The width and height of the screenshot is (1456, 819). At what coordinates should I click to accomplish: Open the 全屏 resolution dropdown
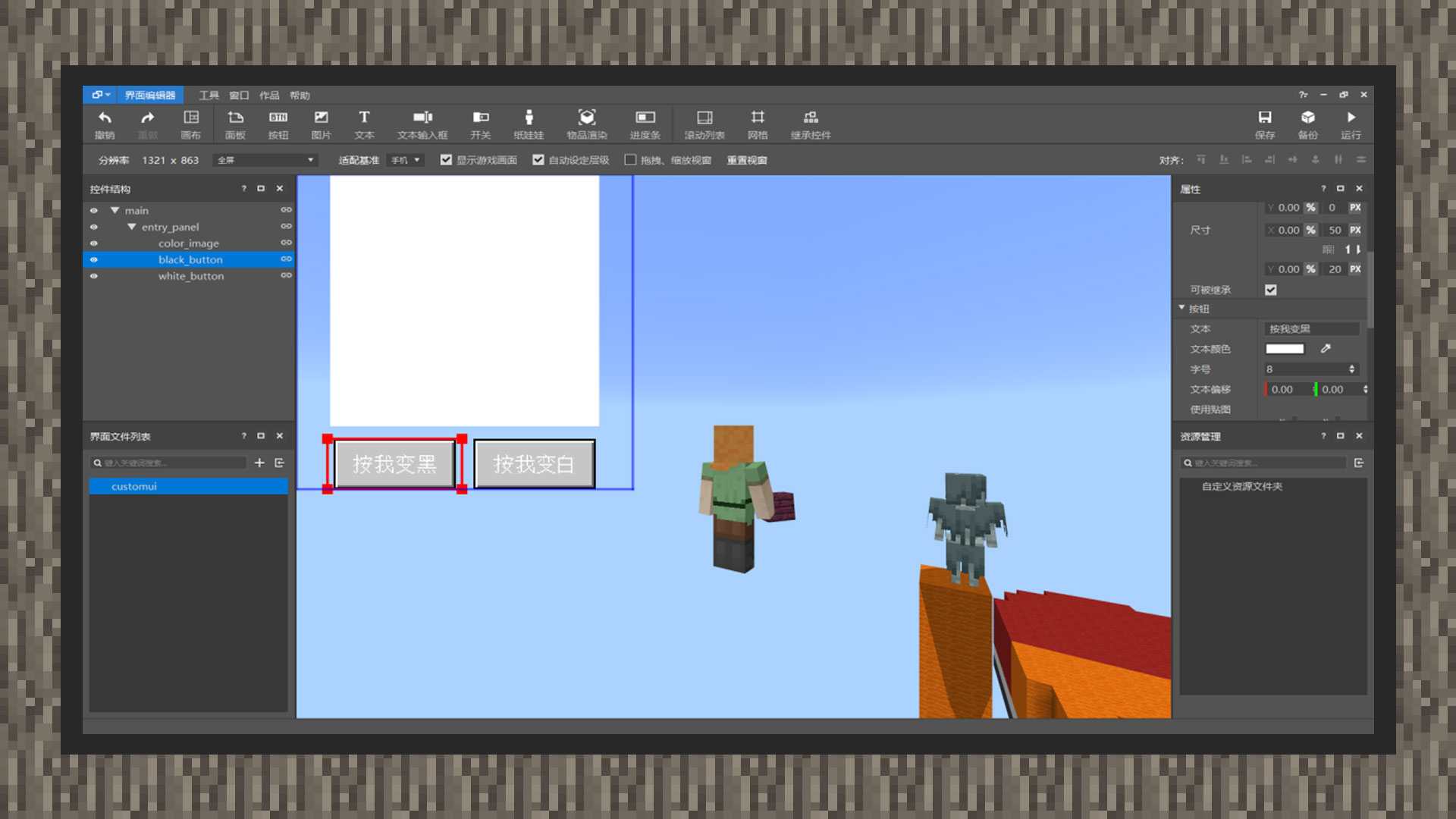pyautogui.click(x=265, y=160)
